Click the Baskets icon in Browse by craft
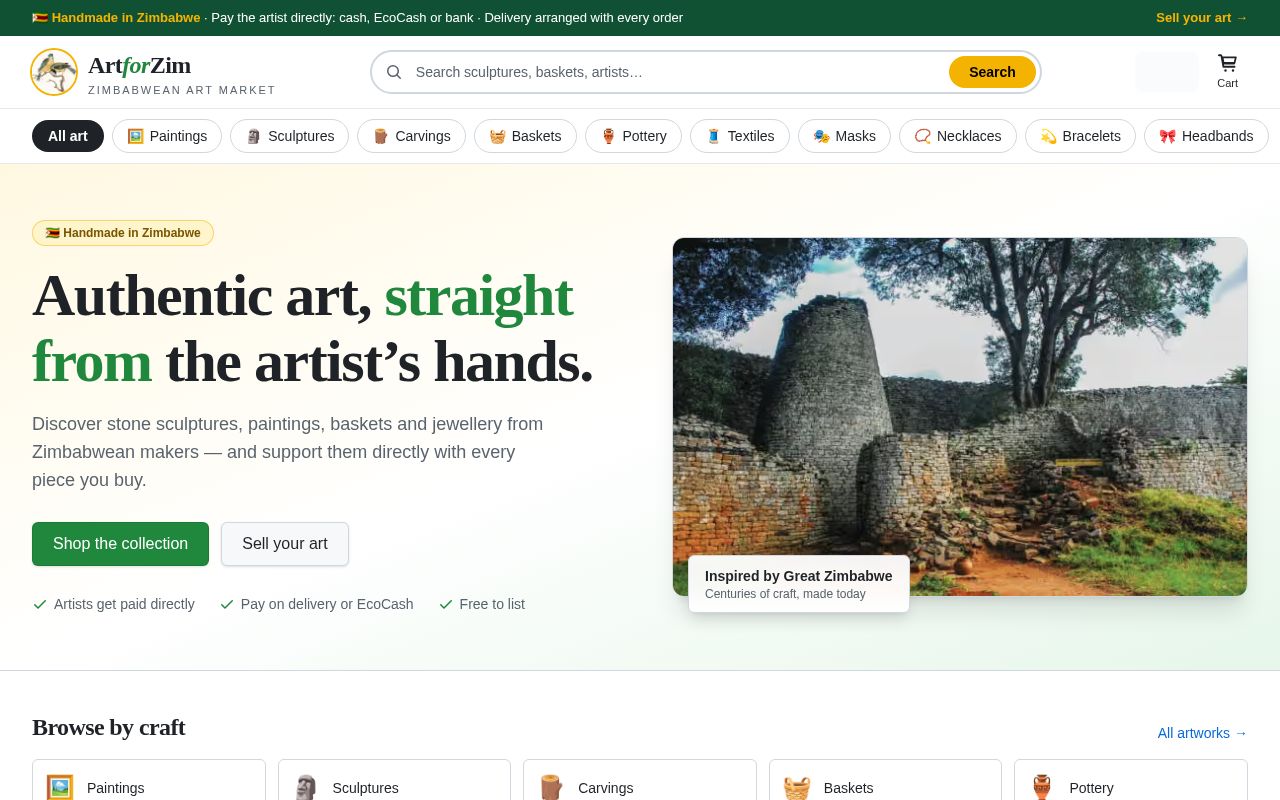 point(797,788)
